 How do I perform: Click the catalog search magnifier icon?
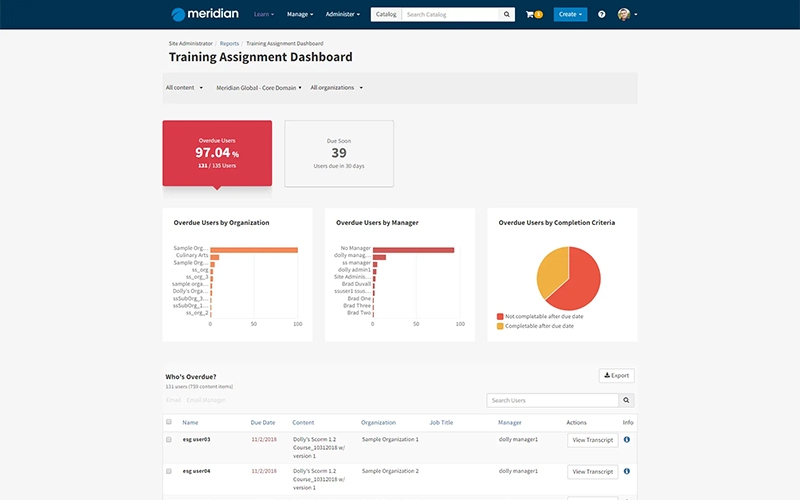507,15
